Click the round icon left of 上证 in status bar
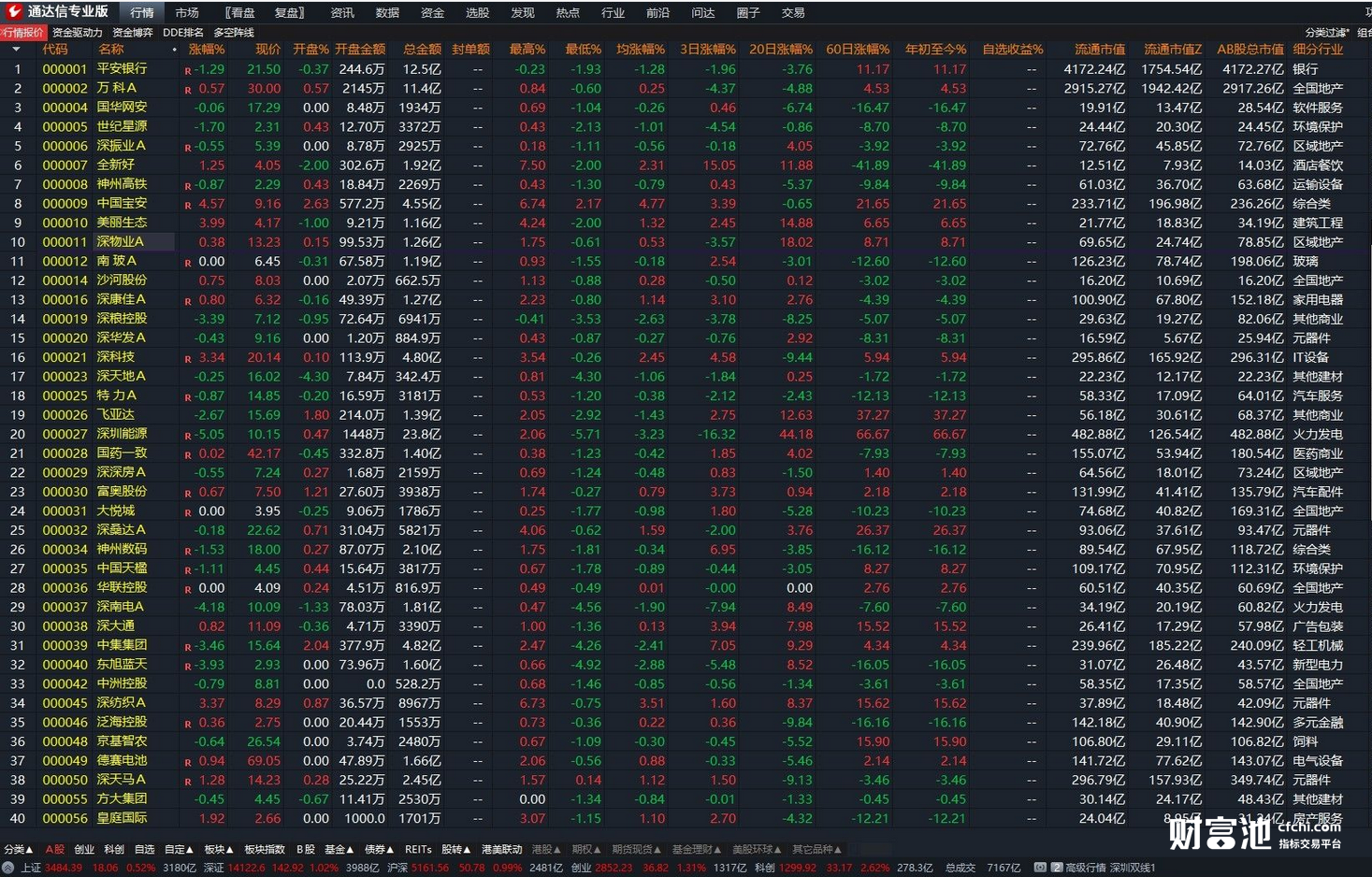The image size is (1372, 877). (8, 868)
